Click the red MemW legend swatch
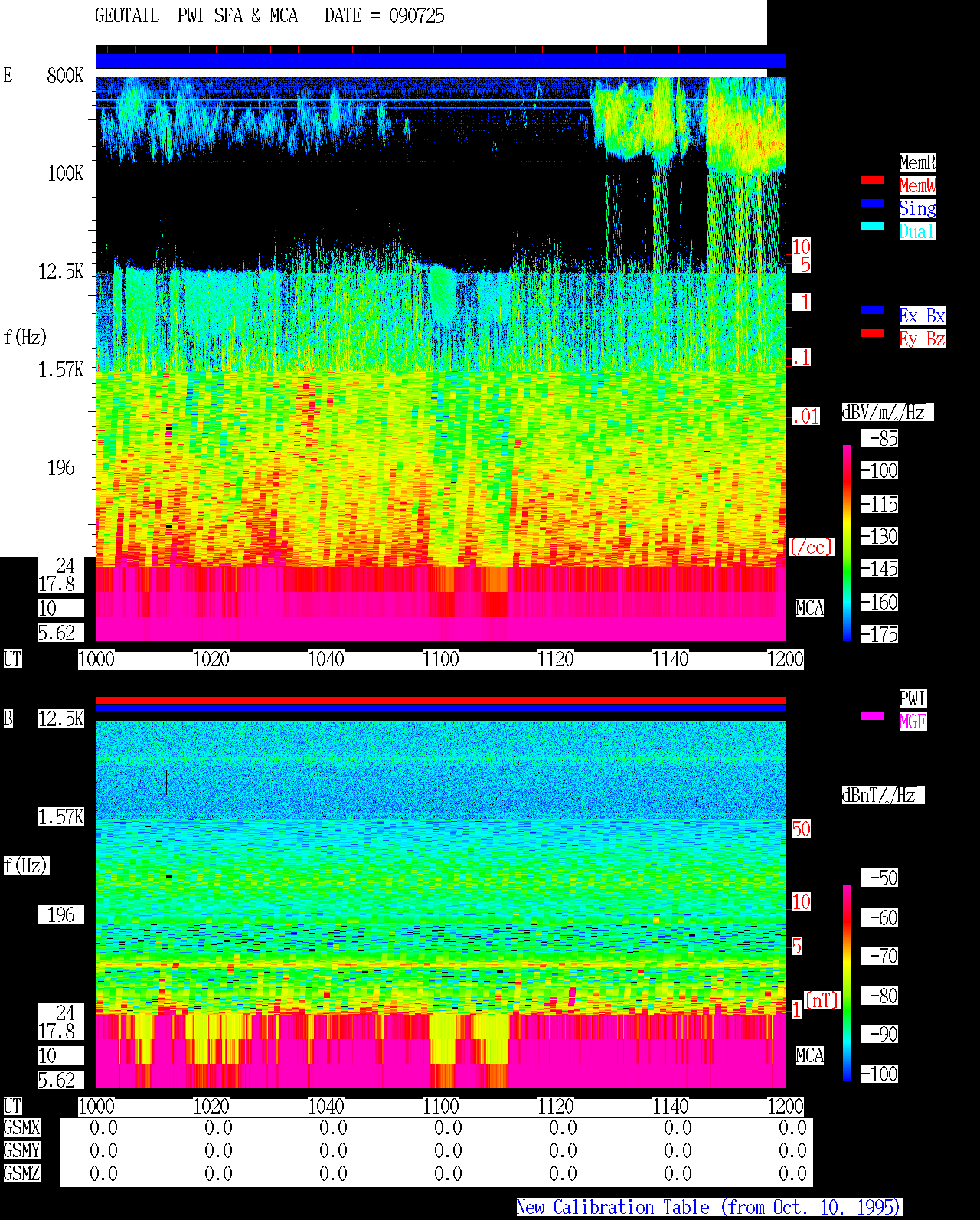Image resolution: width=980 pixels, height=1220 pixels. point(873,180)
